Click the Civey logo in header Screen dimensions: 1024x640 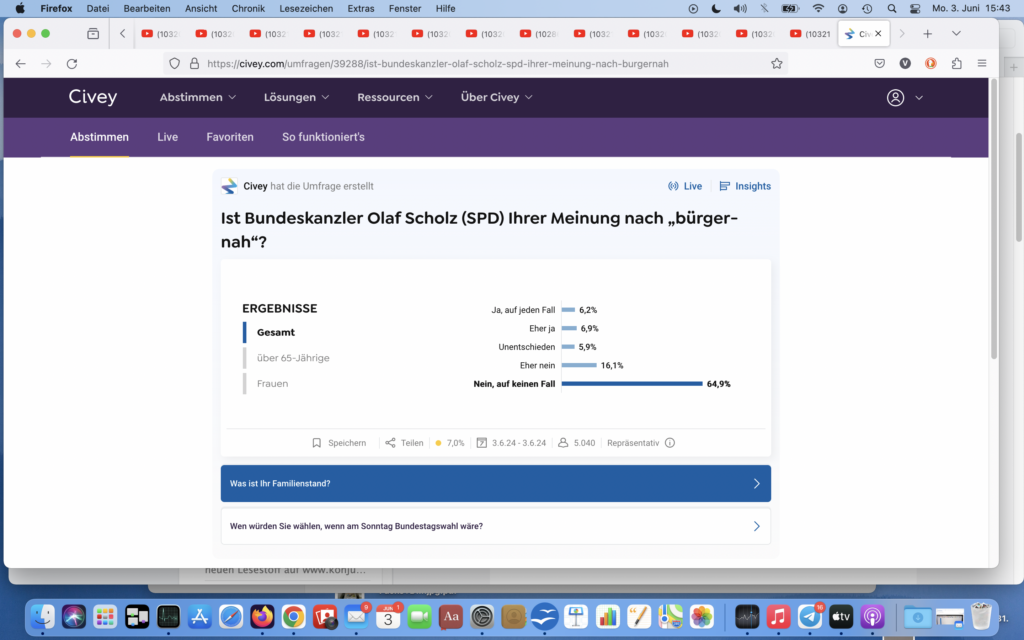click(x=93, y=97)
